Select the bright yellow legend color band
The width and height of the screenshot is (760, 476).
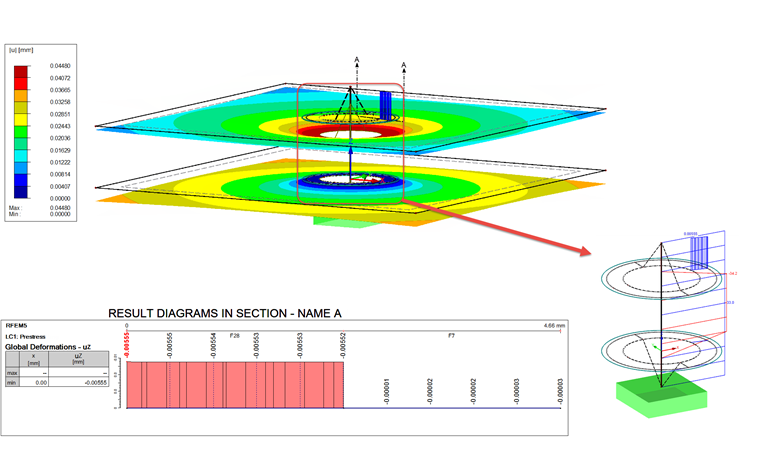[x=21, y=120]
